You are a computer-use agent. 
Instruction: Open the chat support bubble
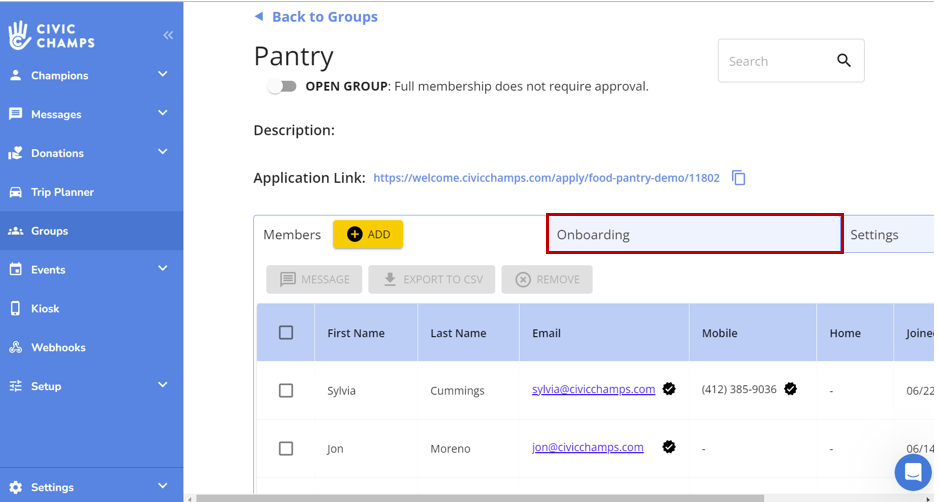pos(912,472)
